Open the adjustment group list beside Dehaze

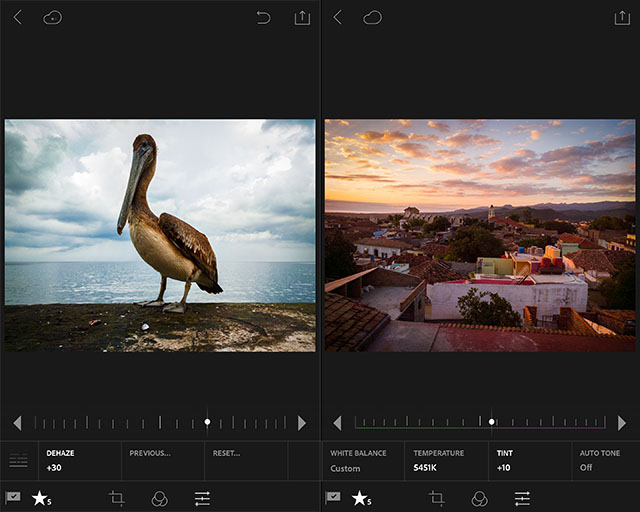(x=18, y=460)
